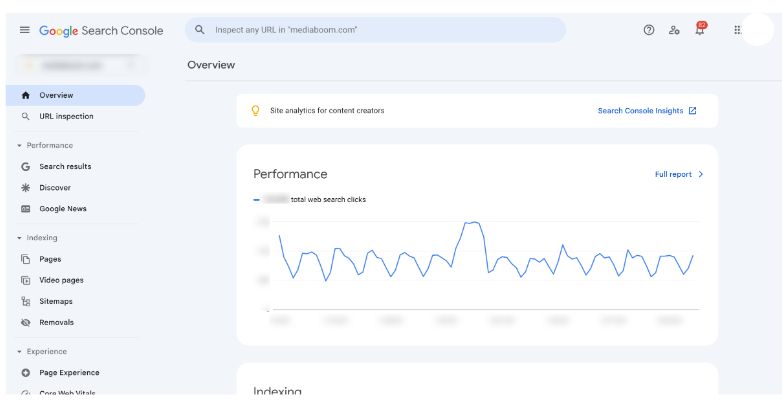
Task: Go to URL inspection
Action: pos(66,117)
